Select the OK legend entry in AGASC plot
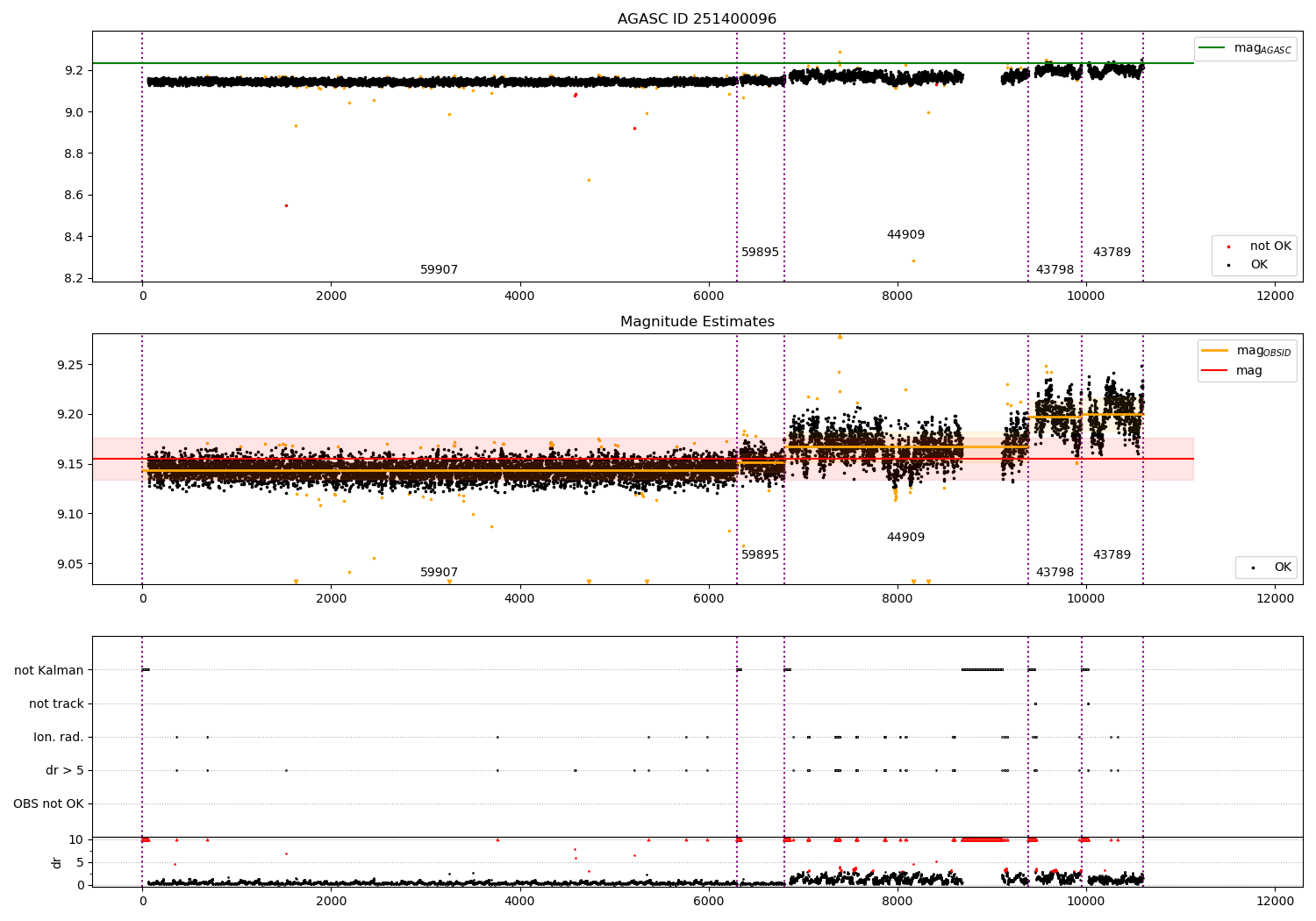This screenshot has width=1316, height=921. [x=1245, y=265]
